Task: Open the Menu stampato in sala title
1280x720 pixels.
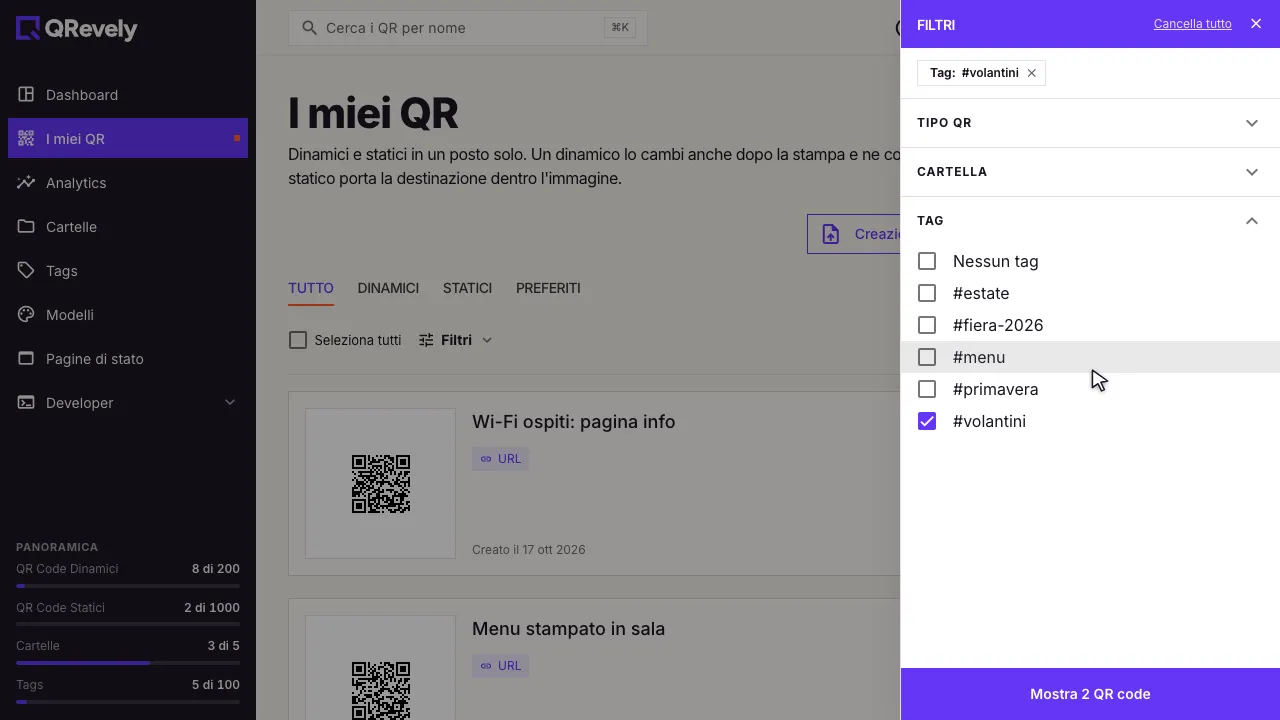Action: pos(568,629)
